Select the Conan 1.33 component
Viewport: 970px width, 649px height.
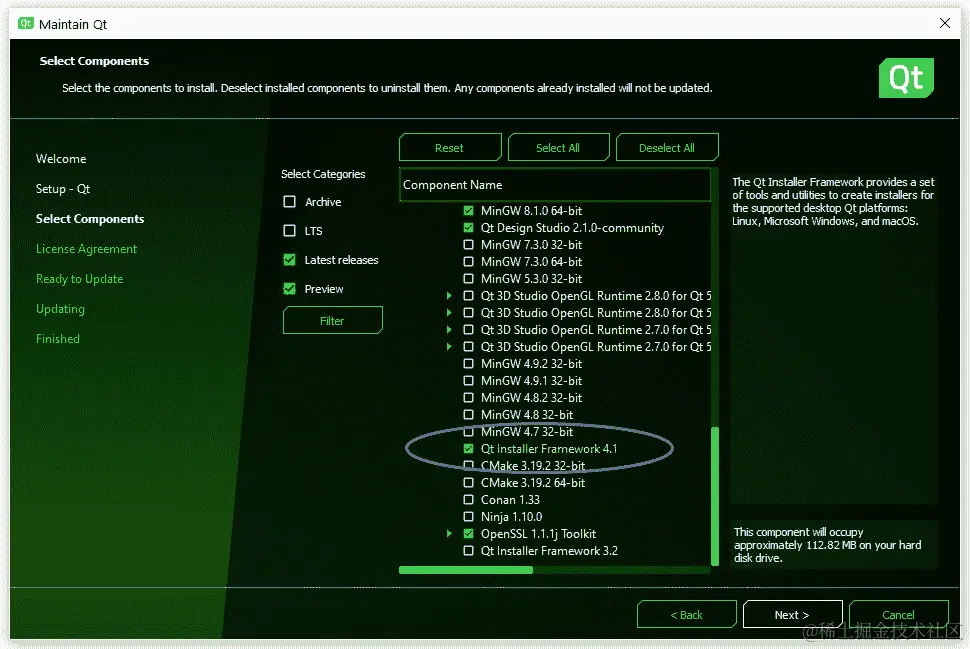pos(467,499)
